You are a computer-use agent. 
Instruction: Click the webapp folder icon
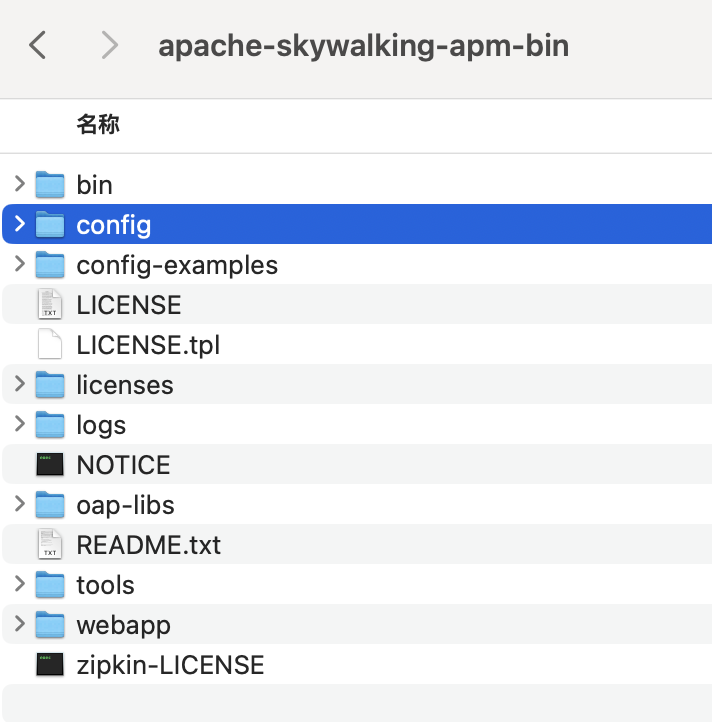click(x=50, y=624)
